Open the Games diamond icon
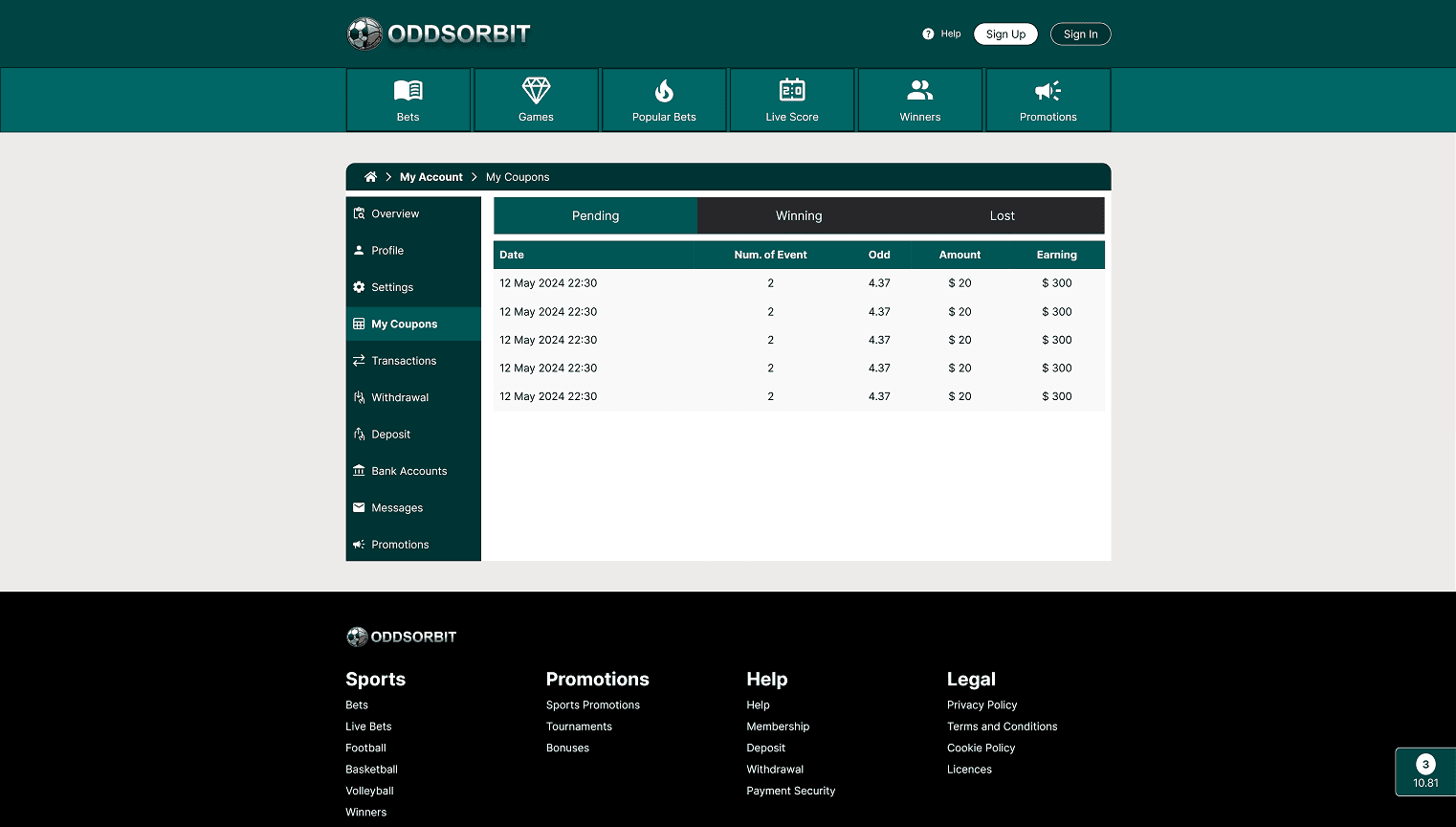Image resolution: width=1456 pixels, height=827 pixels. coord(536,91)
